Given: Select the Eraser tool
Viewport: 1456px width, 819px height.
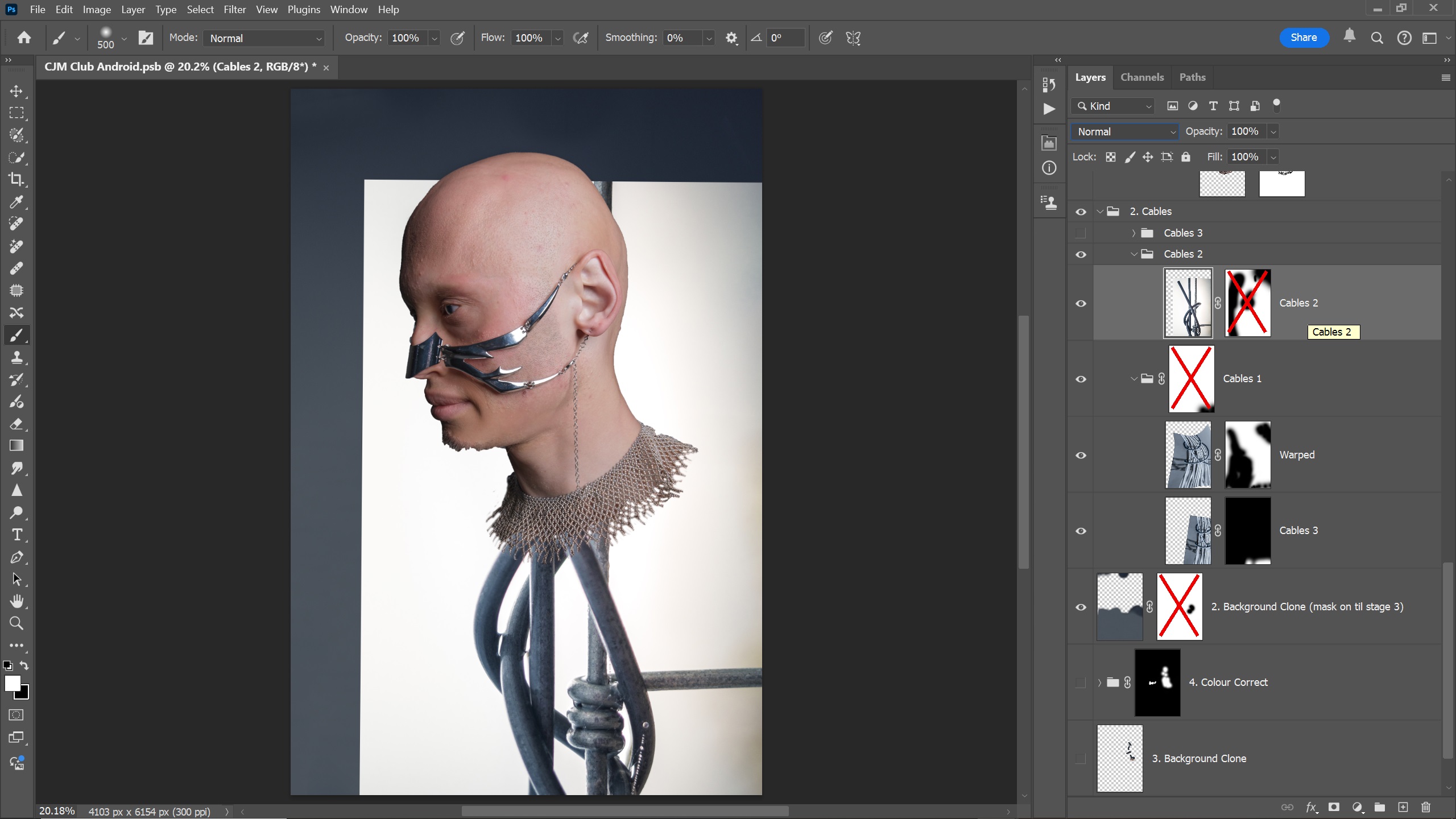Looking at the screenshot, I should [x=16, y=424].
